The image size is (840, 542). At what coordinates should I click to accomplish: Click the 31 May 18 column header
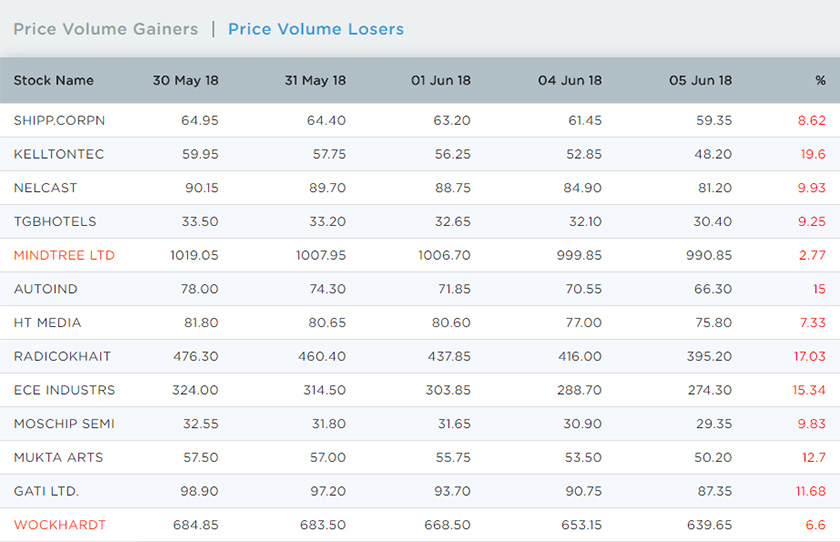point(315,80)
